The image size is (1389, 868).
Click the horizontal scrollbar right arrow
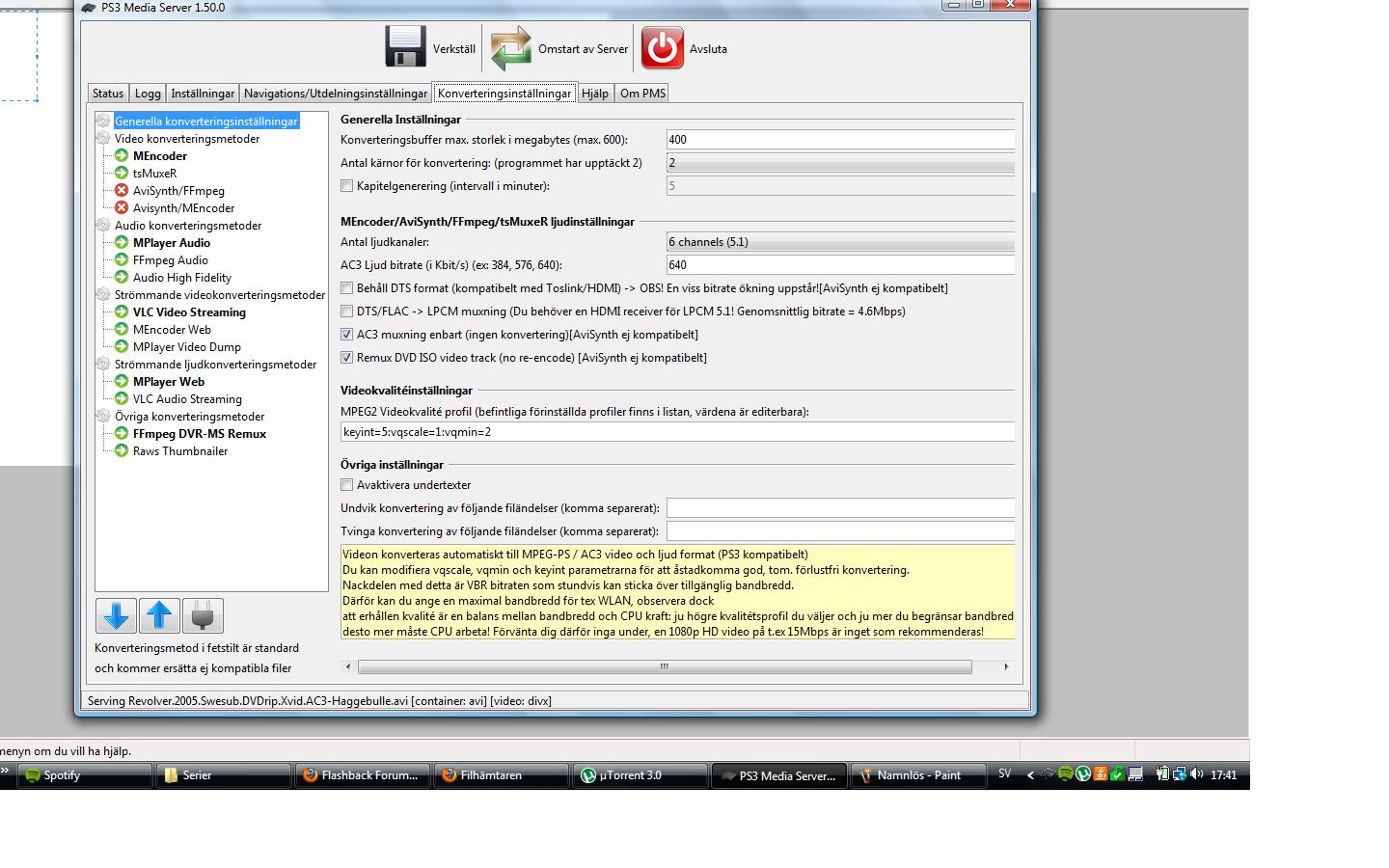tap(1006, 666)
